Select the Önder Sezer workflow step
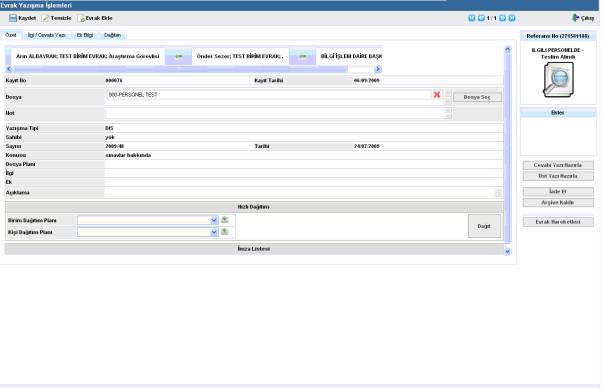The height and width of the screenshot is (388, 604). [240, 56]
